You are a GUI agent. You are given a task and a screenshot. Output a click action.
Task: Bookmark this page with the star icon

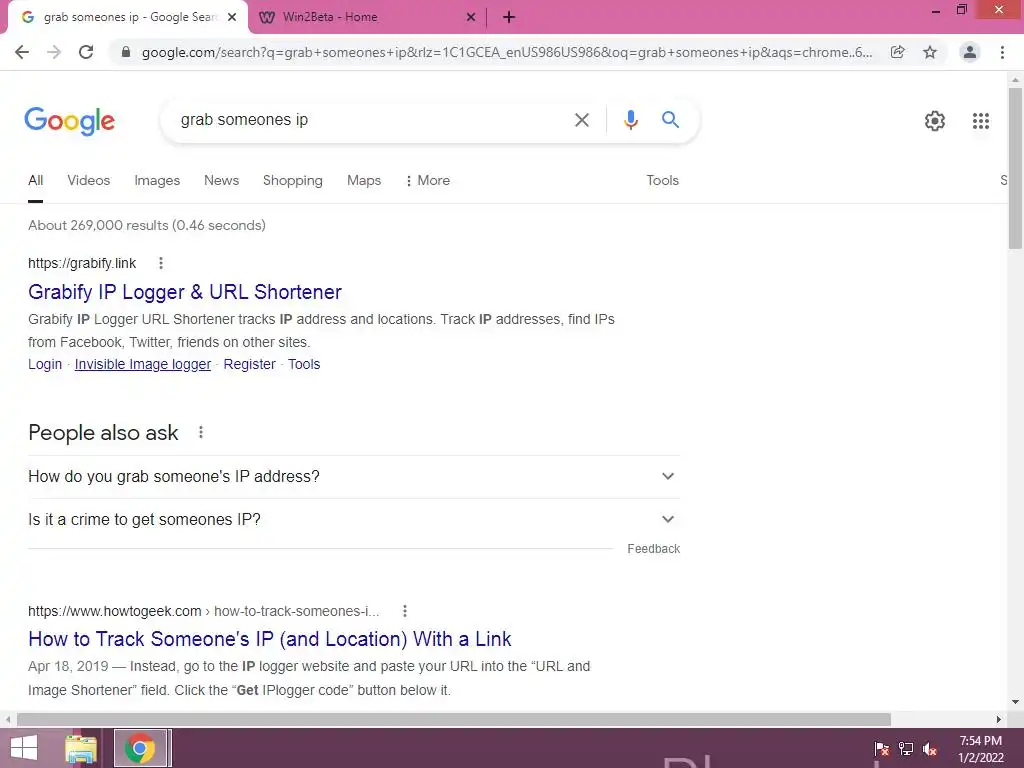point(930,52)
